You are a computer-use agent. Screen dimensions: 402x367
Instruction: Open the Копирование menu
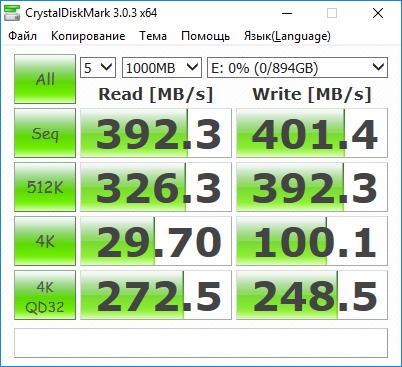point(88,36)
